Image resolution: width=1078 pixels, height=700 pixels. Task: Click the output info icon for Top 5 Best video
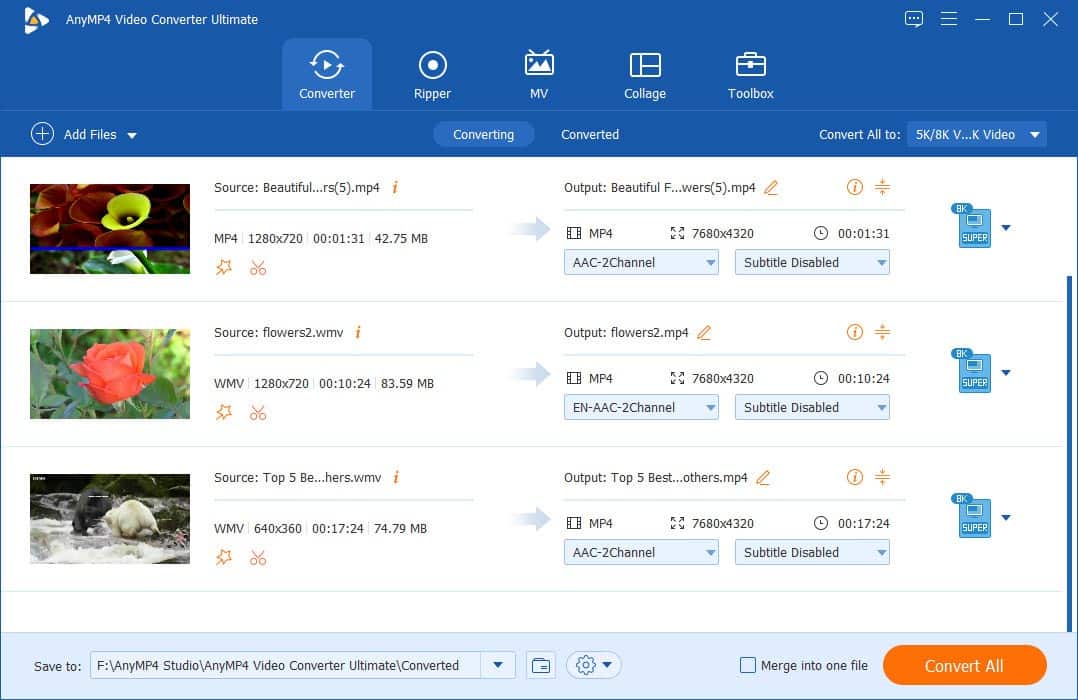click(x=854, y=477)
